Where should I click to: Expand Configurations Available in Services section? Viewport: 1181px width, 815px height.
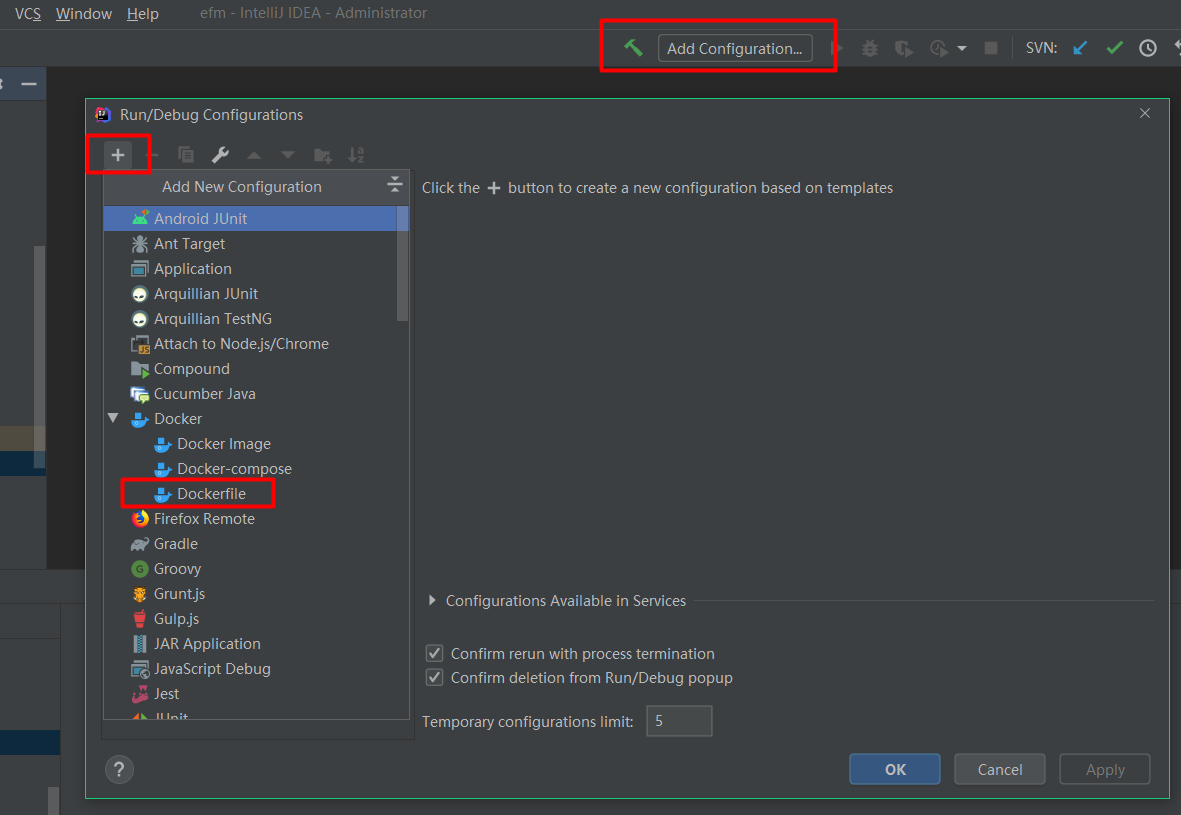click(x=432, y=600)
